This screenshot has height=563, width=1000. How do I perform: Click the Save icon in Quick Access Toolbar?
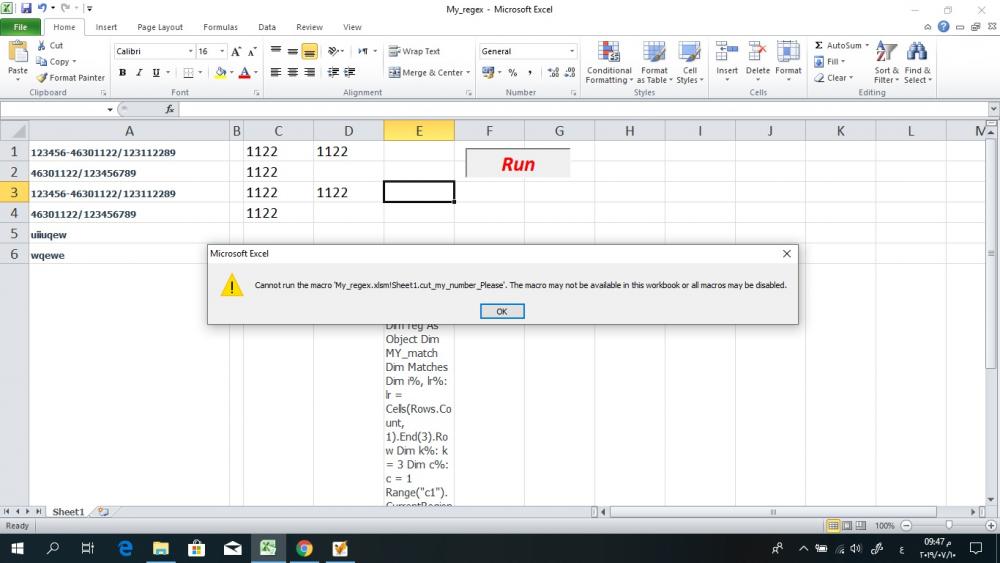[26, 8]
